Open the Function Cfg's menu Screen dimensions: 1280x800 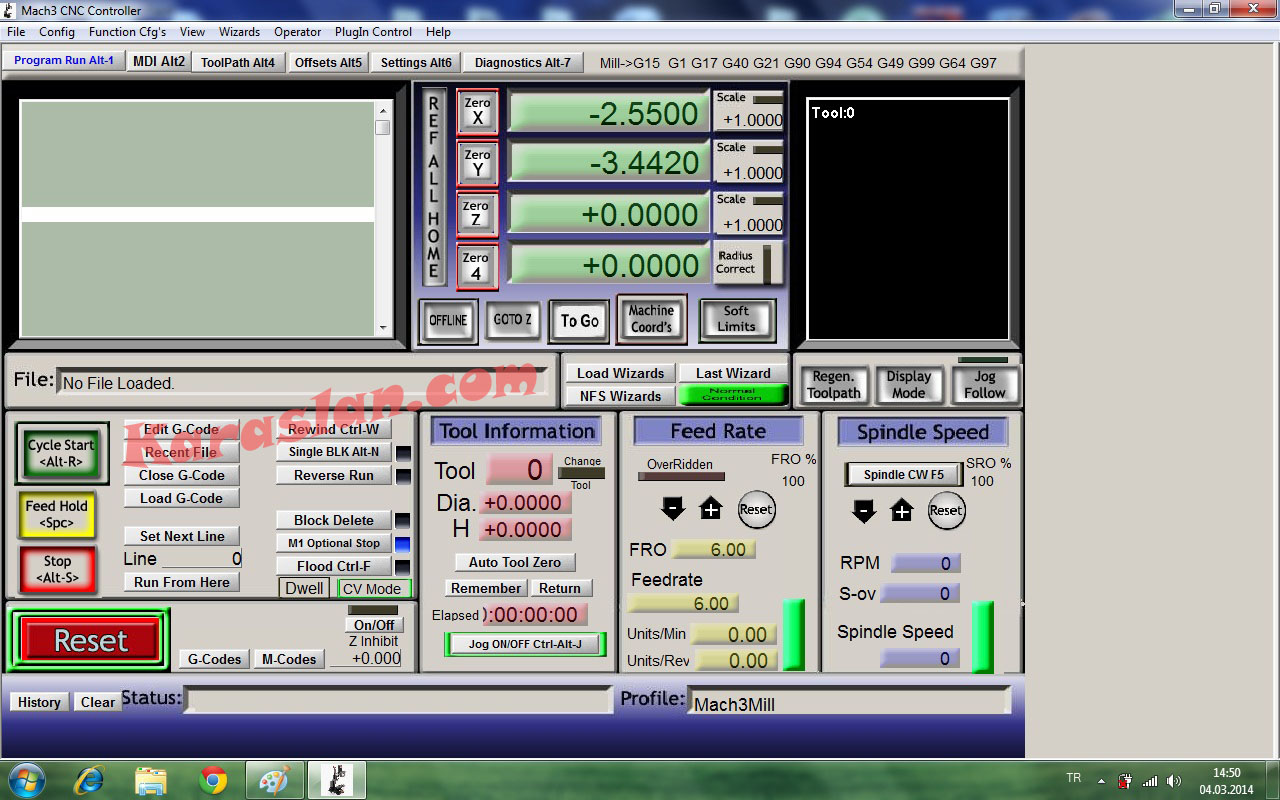pyautogui.click(x=127, y=32)
